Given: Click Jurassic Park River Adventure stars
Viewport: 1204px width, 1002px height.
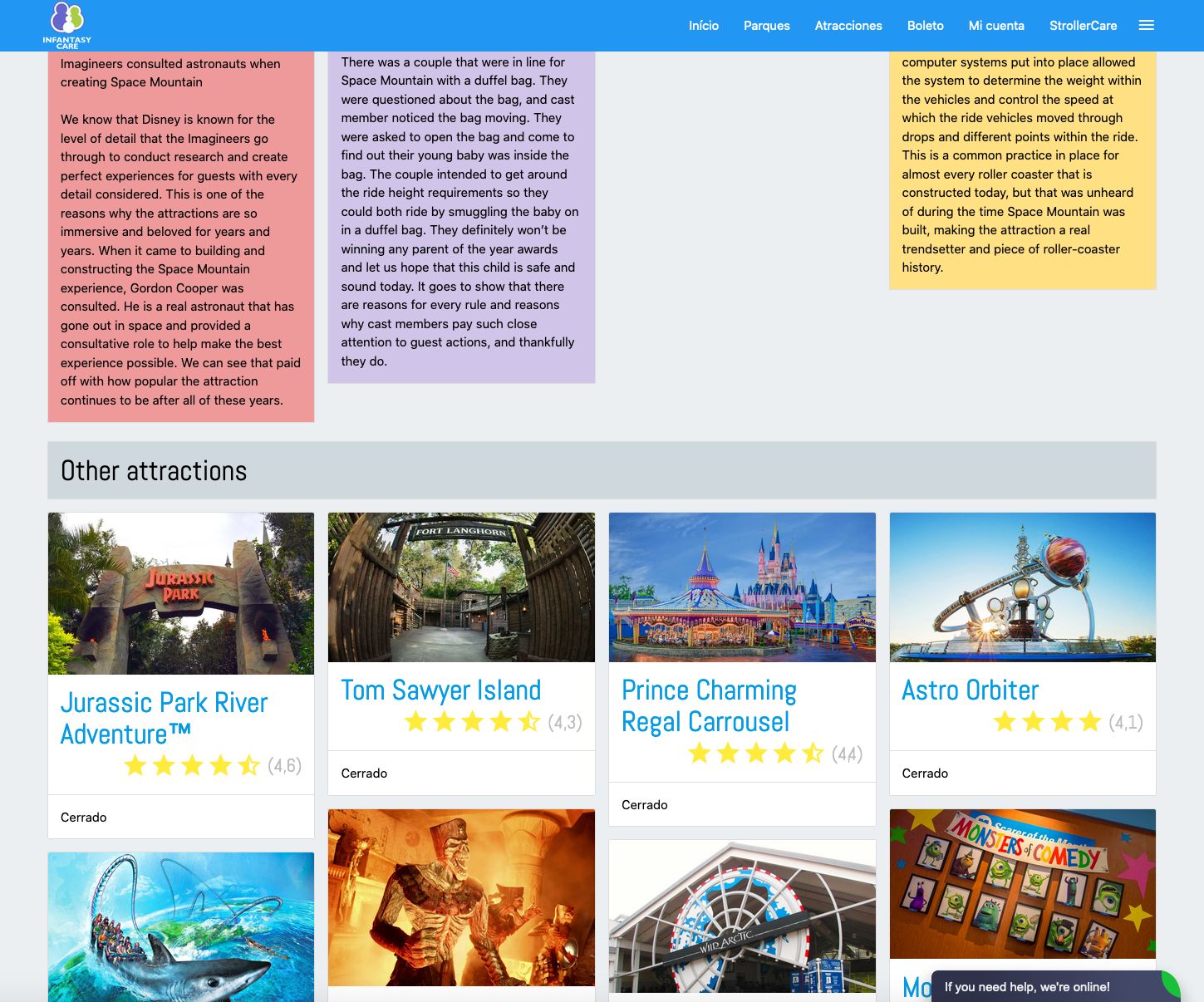Looking at the screenshot, I should tap(192, 765).
